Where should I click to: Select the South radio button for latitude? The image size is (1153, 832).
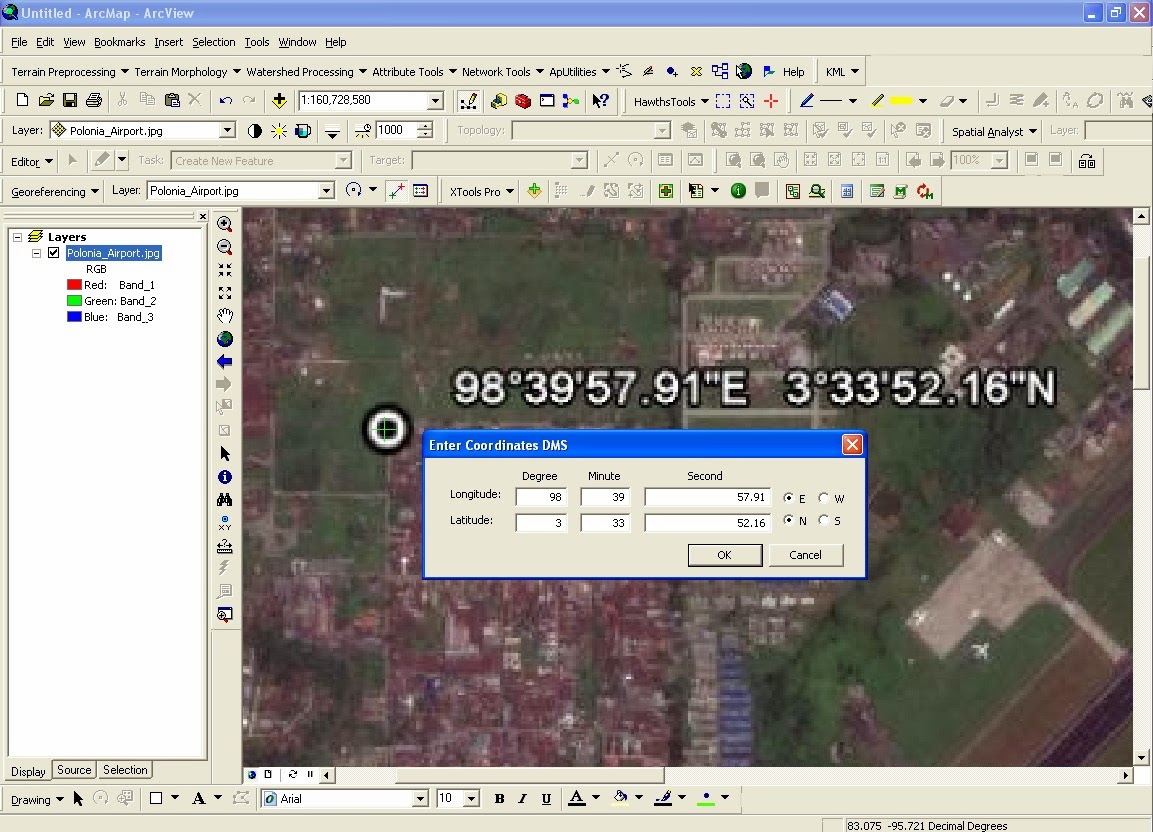click(826, 522)
